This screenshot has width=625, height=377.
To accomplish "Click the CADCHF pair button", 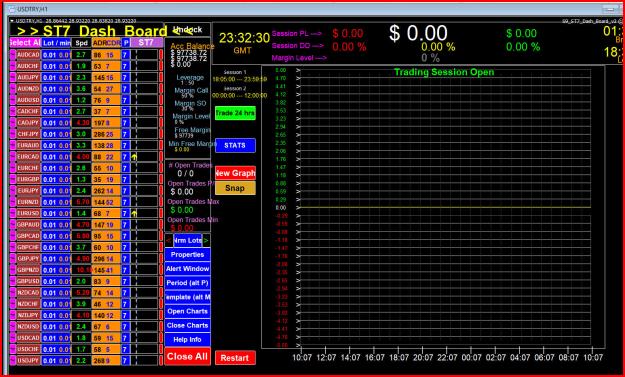I will 28,112.
